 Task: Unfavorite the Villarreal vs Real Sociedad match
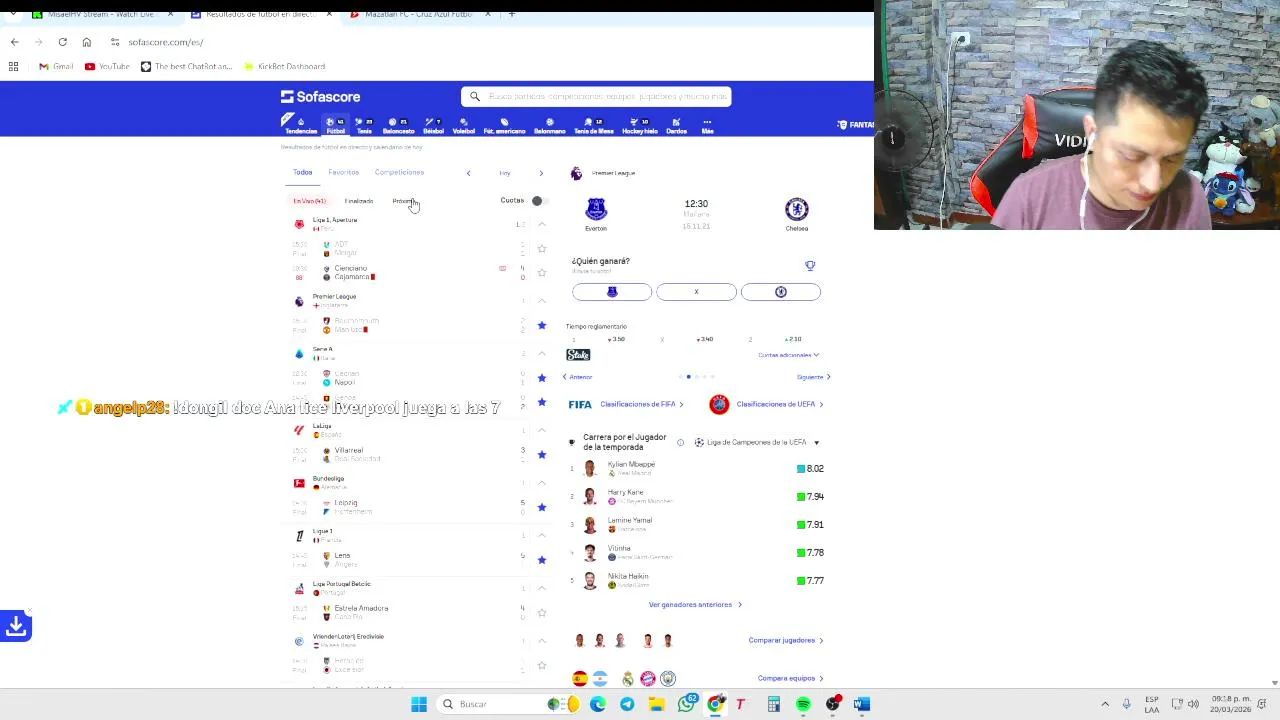tap(542, 454)
